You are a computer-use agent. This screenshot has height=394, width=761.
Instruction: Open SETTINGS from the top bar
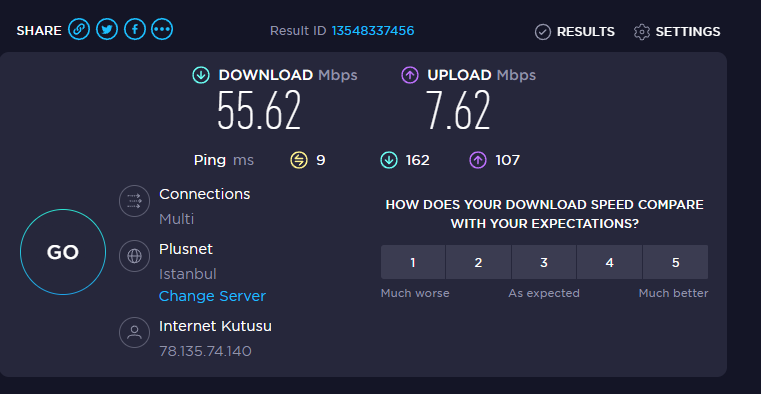click(x=677, y=32)
